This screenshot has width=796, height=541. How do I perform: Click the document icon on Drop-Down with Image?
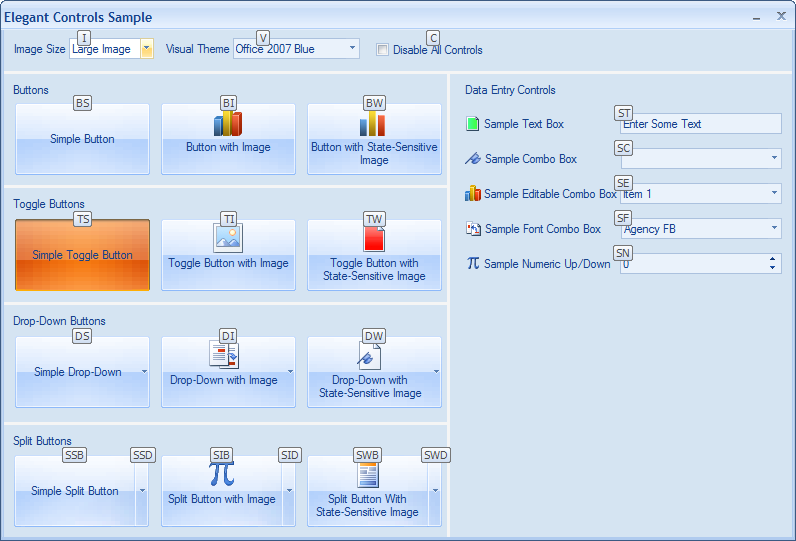(x=224, y=355)
